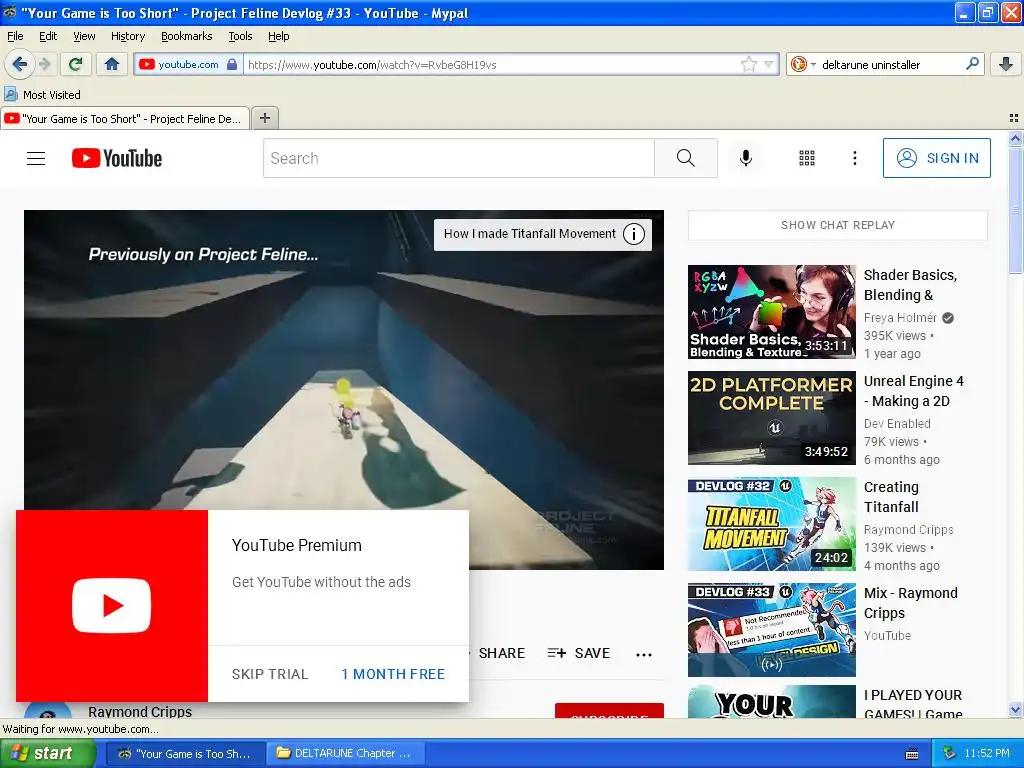
Task: Open the Downloads arrow button
Action: [1006, 64]
